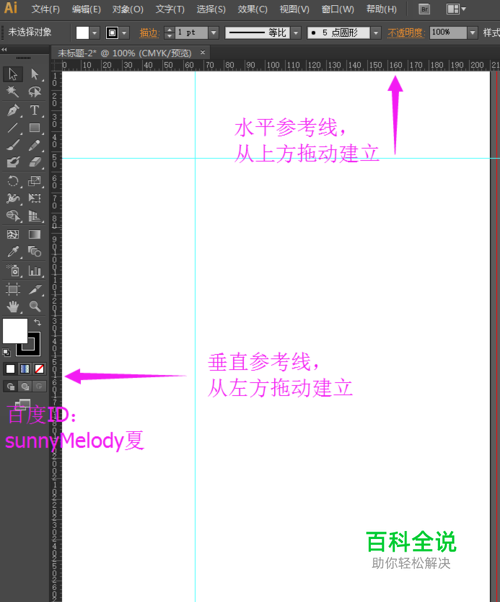Expand stroke weight dropdown
Image resolution: width=500 pixels, height=602 pixels.
pyautogui.click(x=214, y=33)
